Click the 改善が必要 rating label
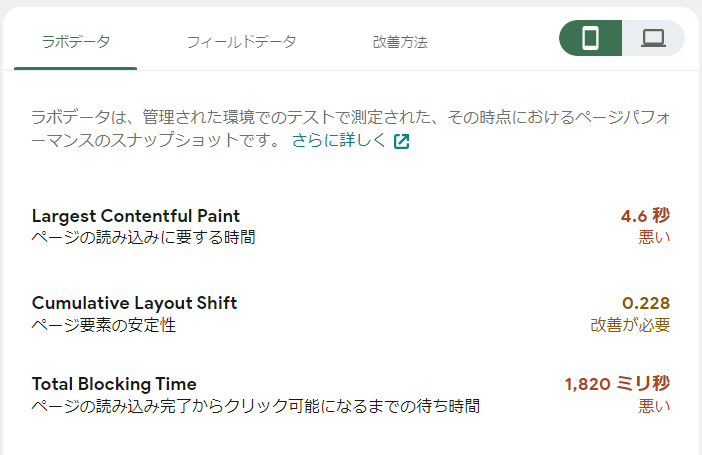 pyautogui.click(x=630, y=325)
